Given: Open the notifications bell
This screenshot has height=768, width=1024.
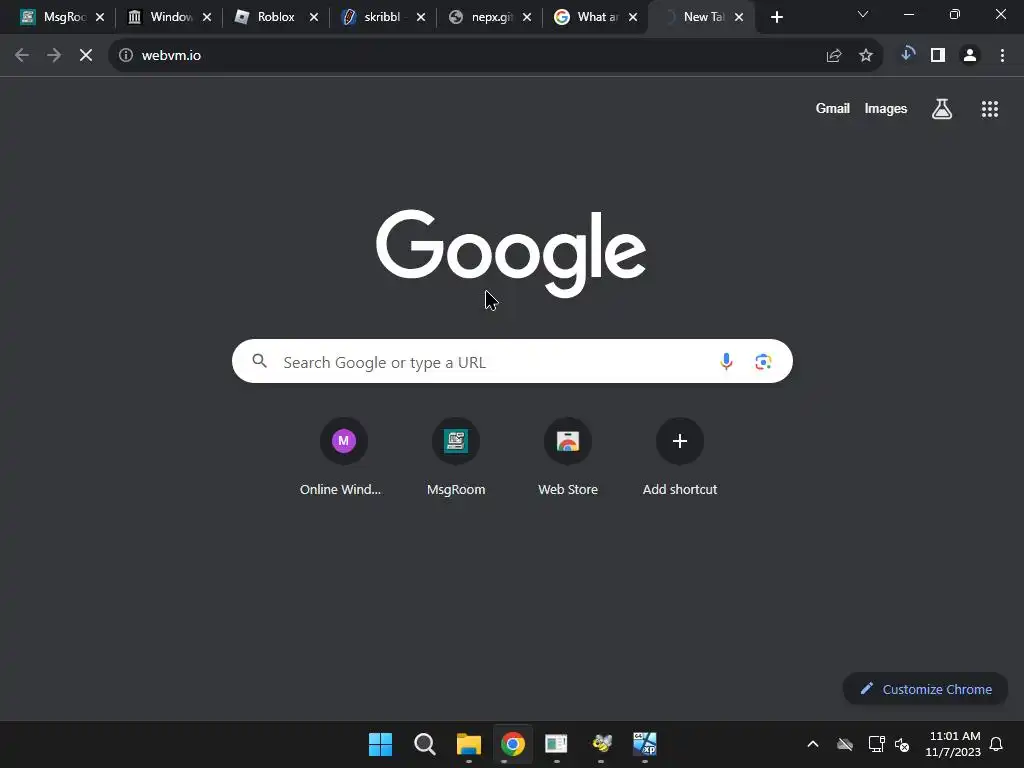Looking at the screenshot, I should tap(997, 744).
